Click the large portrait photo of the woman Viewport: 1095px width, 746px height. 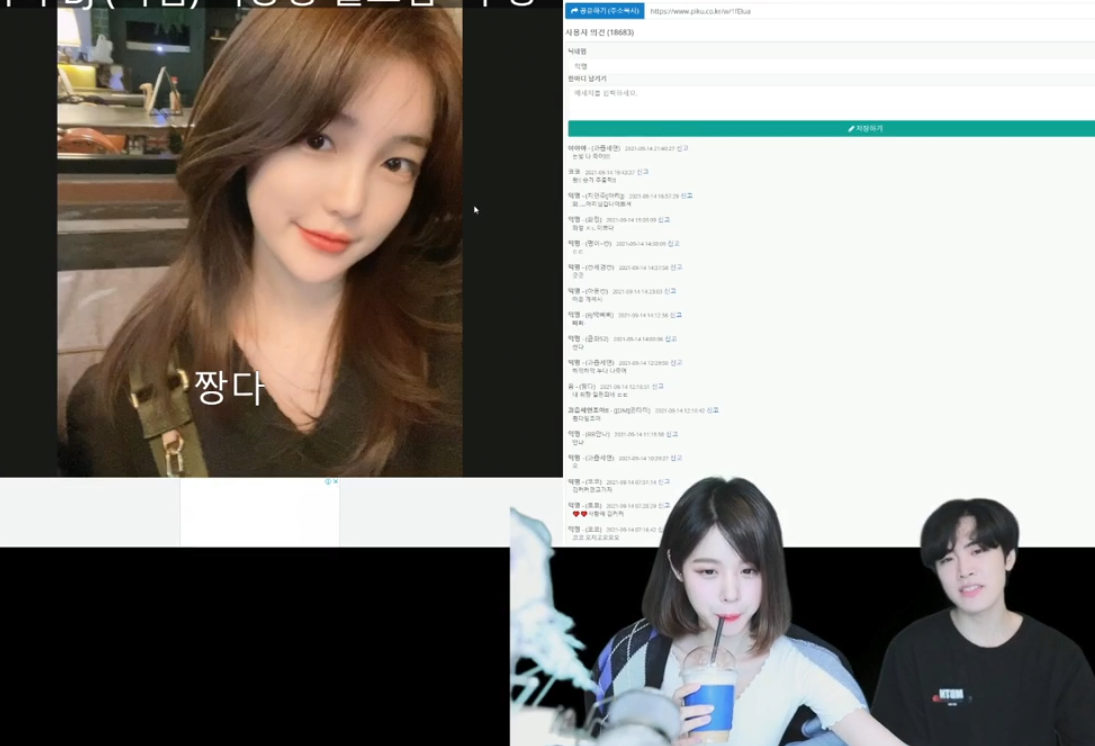(260, 241)
